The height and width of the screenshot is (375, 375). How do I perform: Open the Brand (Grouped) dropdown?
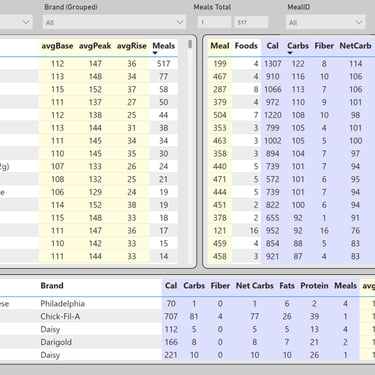[x=114, y=23]
